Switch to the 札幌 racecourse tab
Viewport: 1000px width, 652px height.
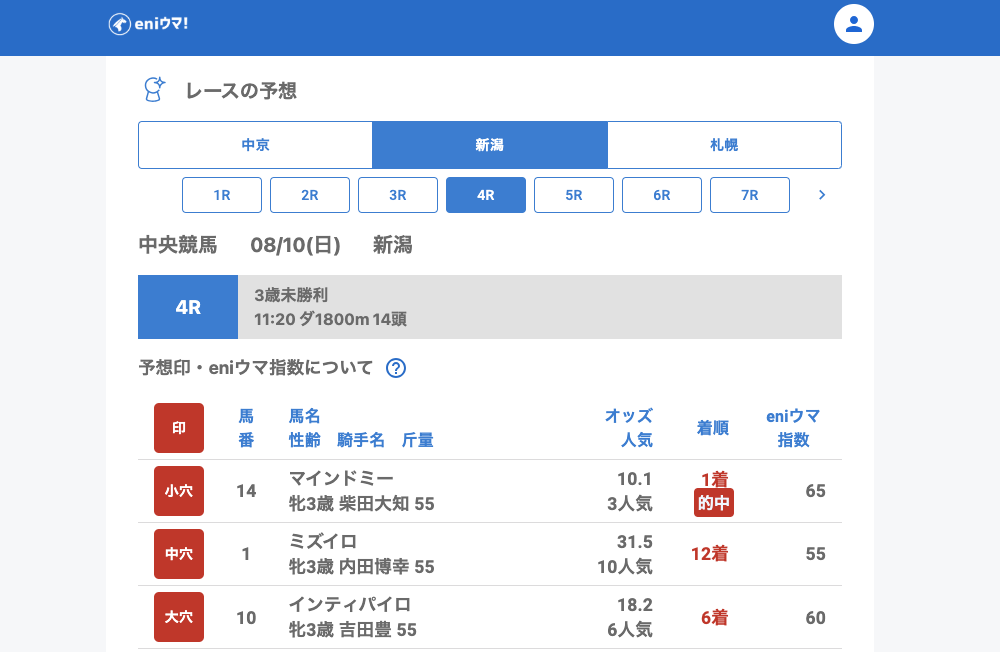click(x=724, y=145)
